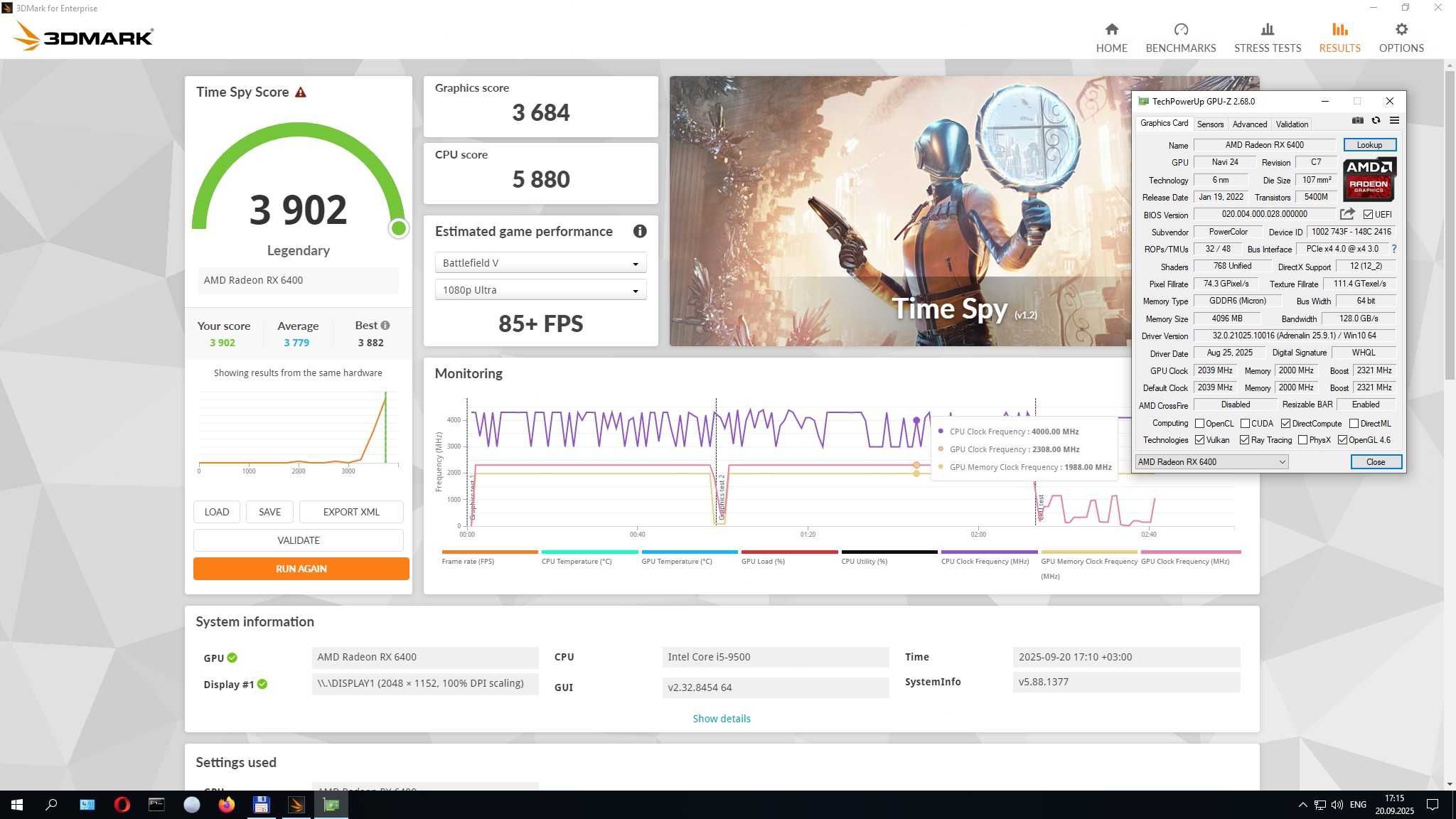Viewport: 1456px width, 819px height.
Task: Click the AMD Radeon logo in GPU-Z
Action: tap(1369, 179)
